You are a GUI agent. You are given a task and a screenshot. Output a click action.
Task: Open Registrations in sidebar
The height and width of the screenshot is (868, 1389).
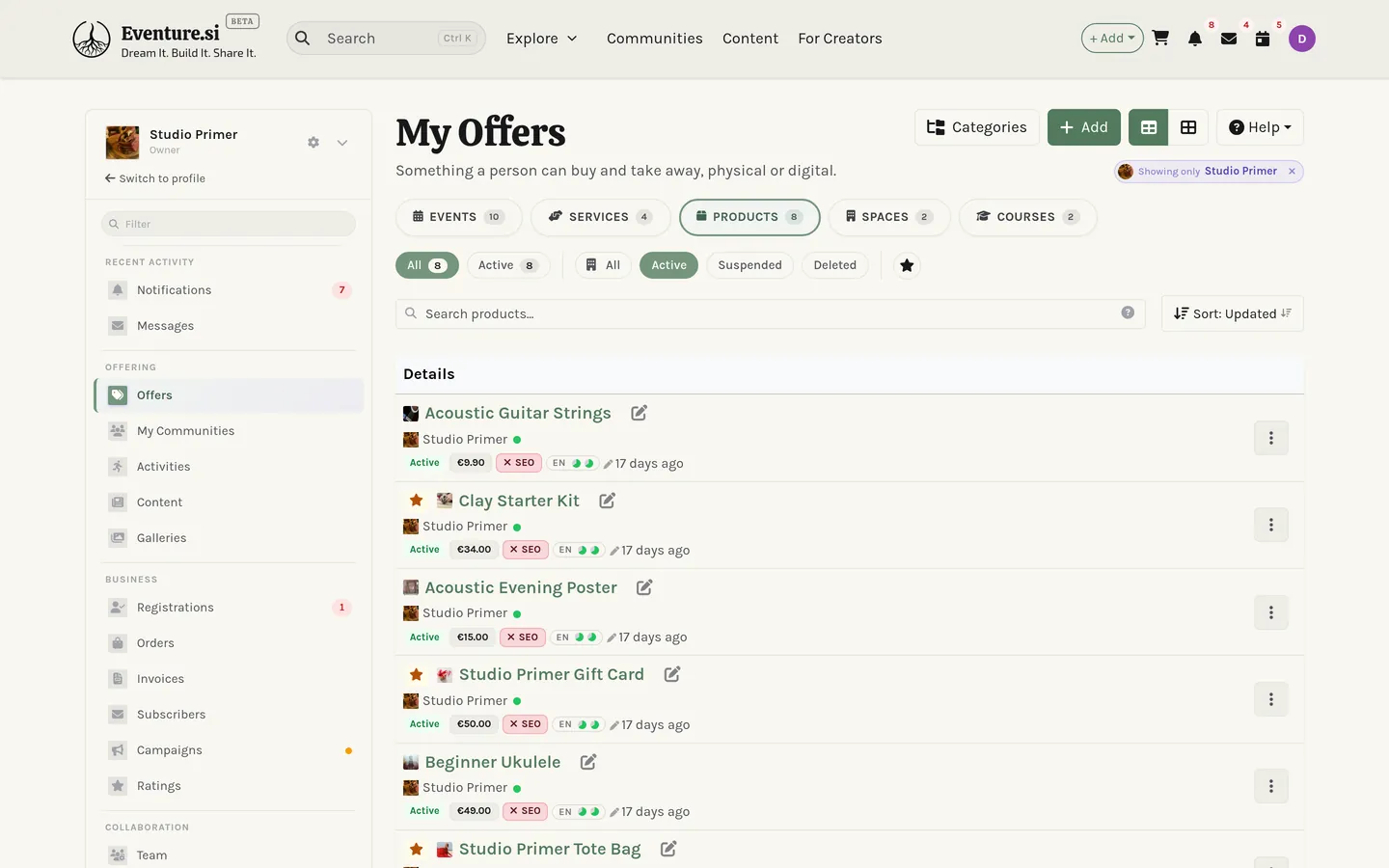229,608
